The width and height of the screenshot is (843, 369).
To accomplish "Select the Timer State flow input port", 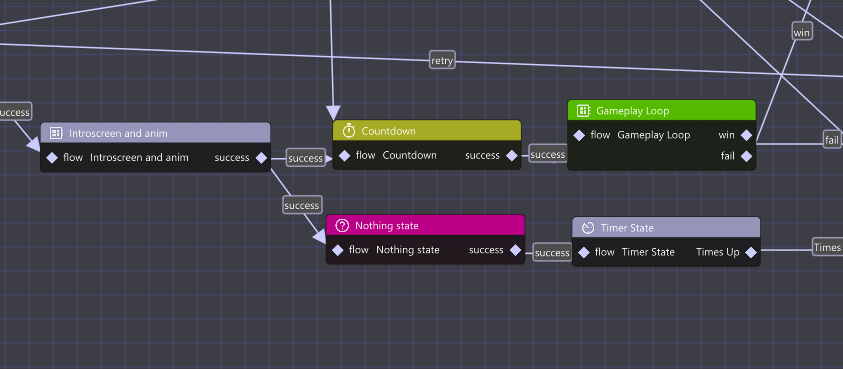I will tap(583, 252).
